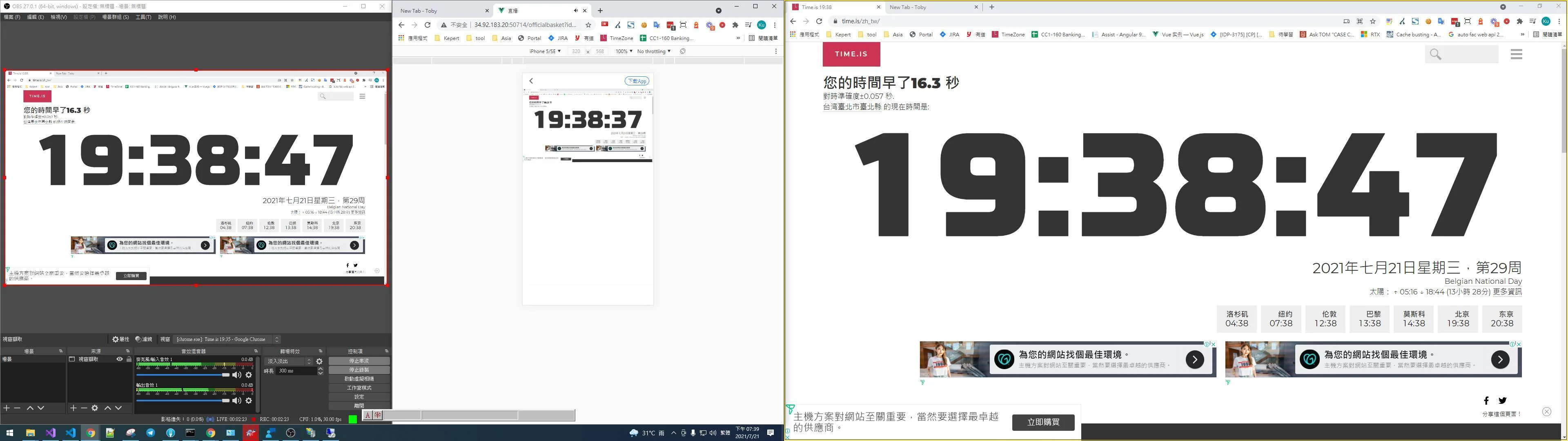The width and height of the screenshot is (1568, 441).
Task: Click hamburger menu on Time.is page
Action: 1516,54
